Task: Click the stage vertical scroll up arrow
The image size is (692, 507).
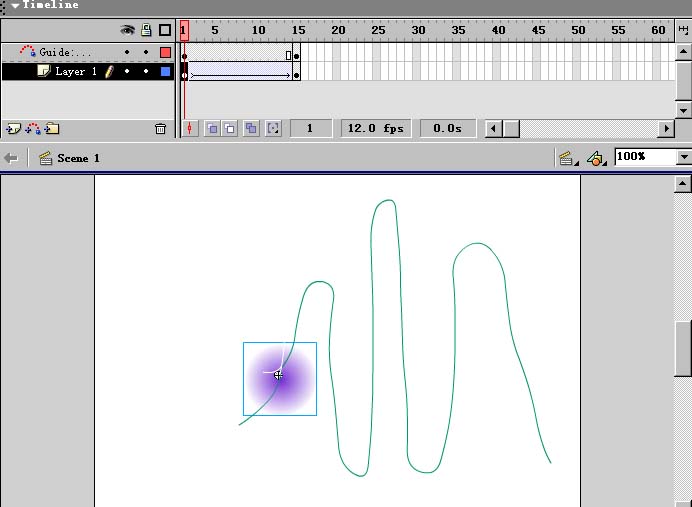Action: [x=682, y=184]
